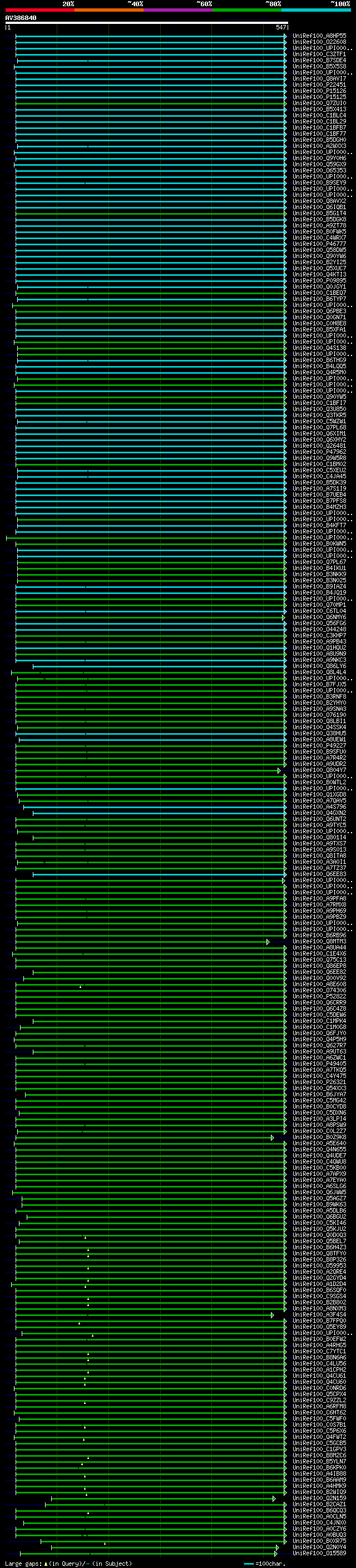Open the UniRef100_Q4FWT2 hit
Viewport: 356px width, 1568px height.
coord(319,1437)
